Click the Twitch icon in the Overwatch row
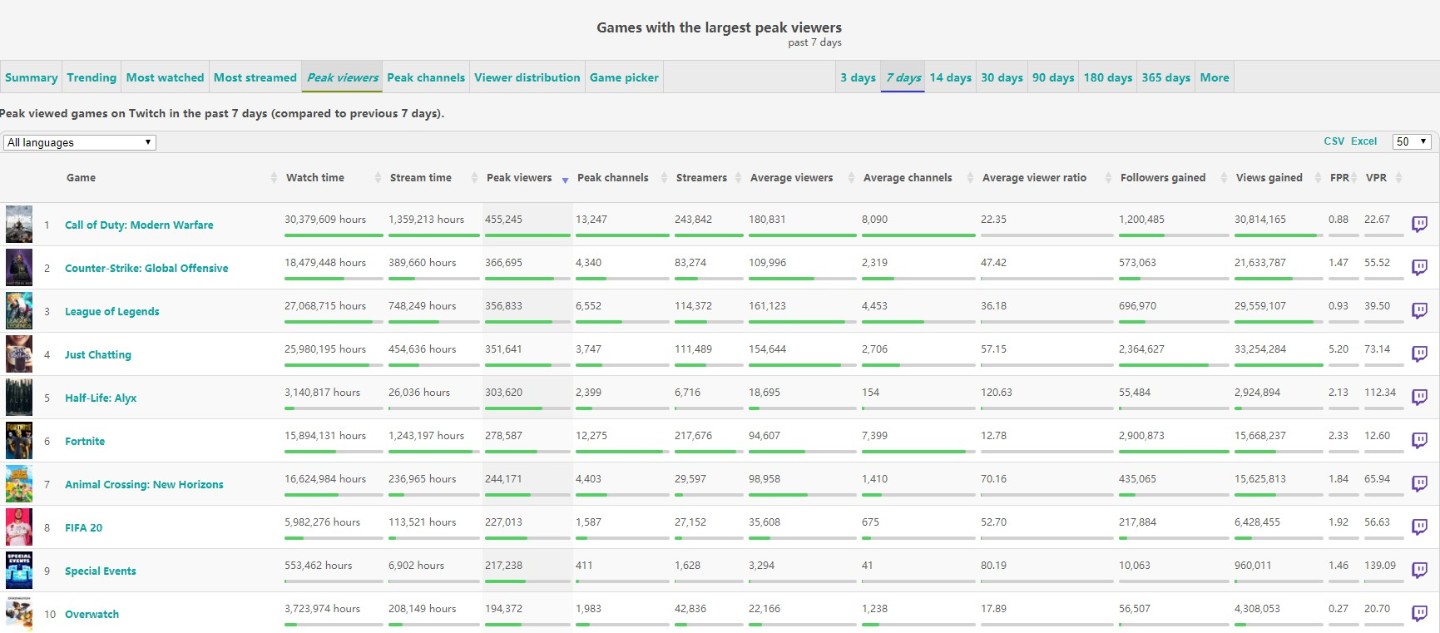Screen dimensions: 1440x633 point(1419,613)
